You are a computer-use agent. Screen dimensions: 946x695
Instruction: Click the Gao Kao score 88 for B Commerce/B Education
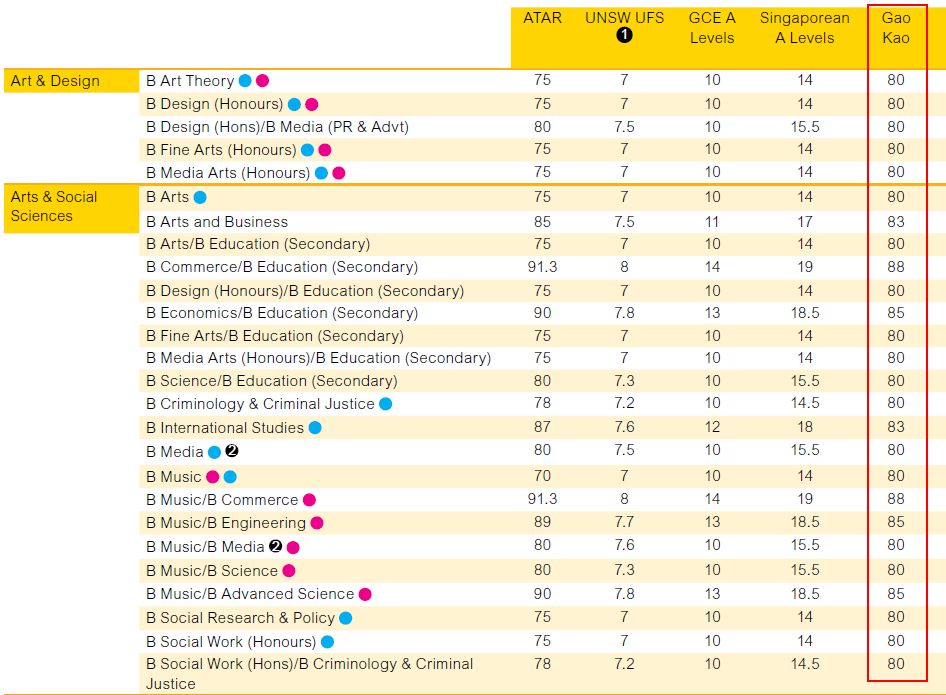point(896,267)
